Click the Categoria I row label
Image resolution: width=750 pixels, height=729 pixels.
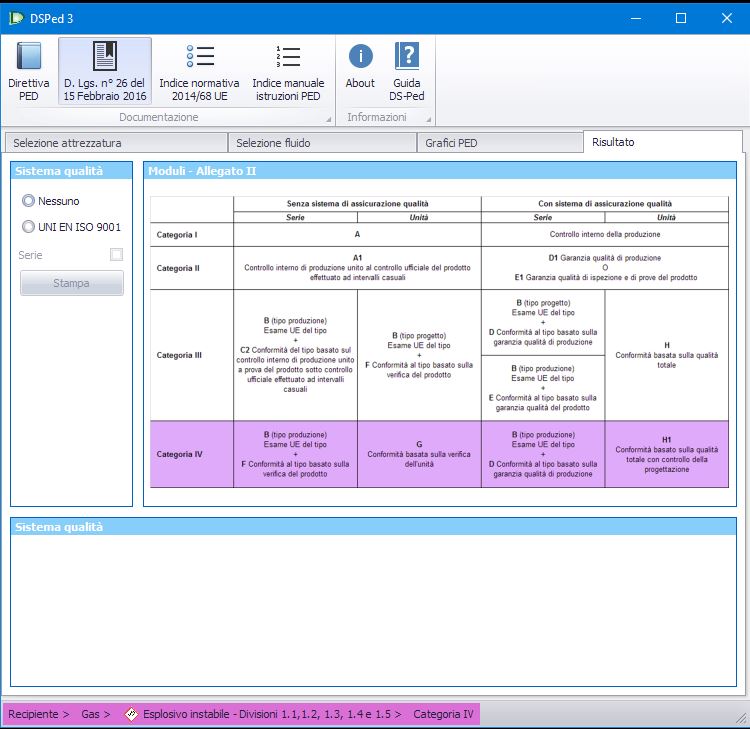tap(176, 235)
